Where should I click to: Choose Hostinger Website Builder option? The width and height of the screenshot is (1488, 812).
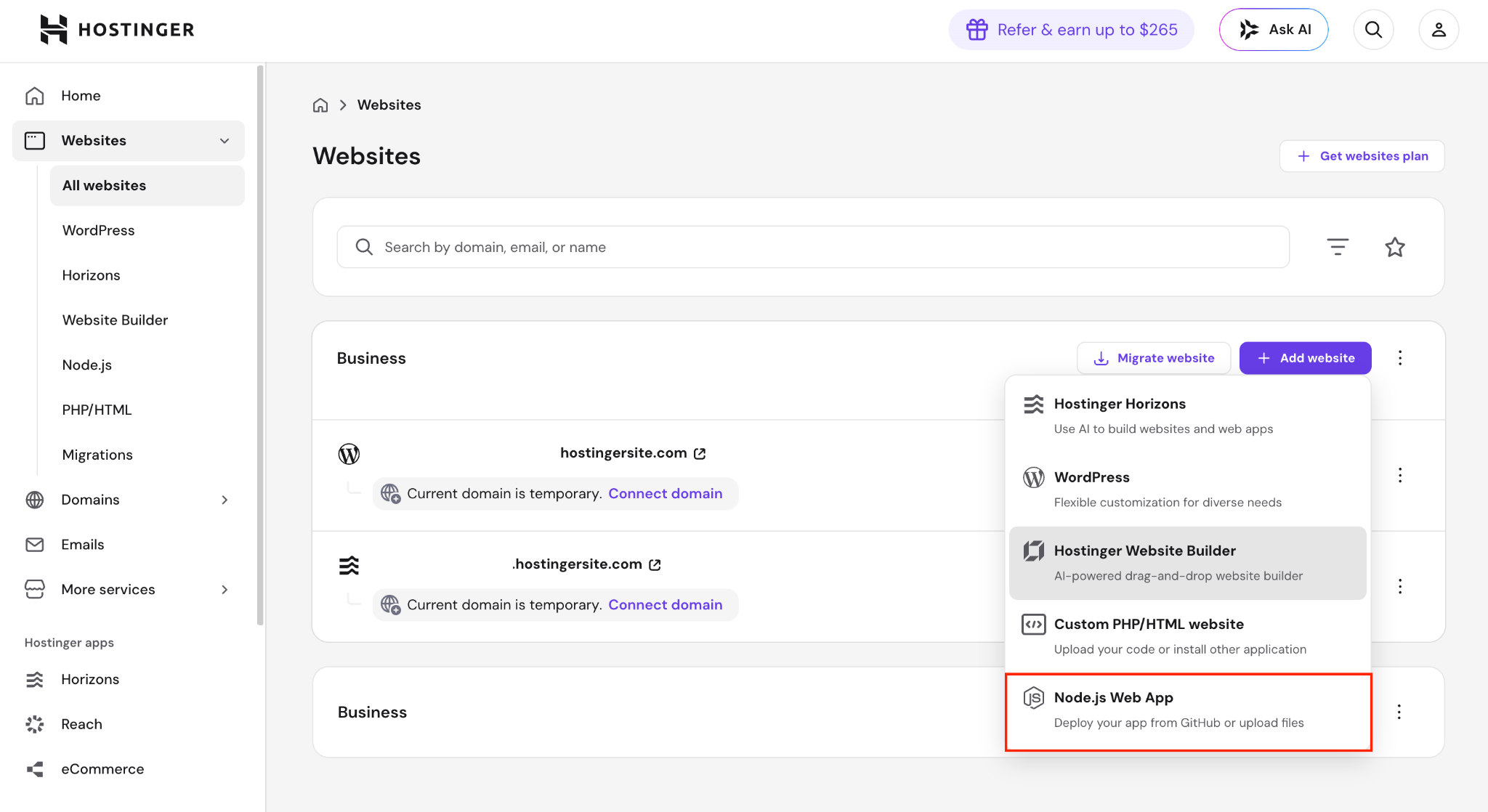click(x=1188, y=563)
